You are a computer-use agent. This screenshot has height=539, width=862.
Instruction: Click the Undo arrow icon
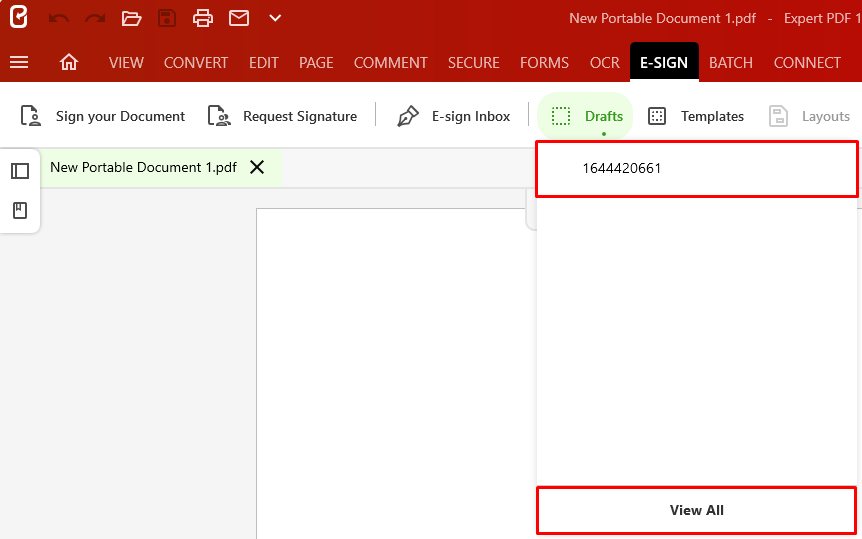click(x=58, y=18)
